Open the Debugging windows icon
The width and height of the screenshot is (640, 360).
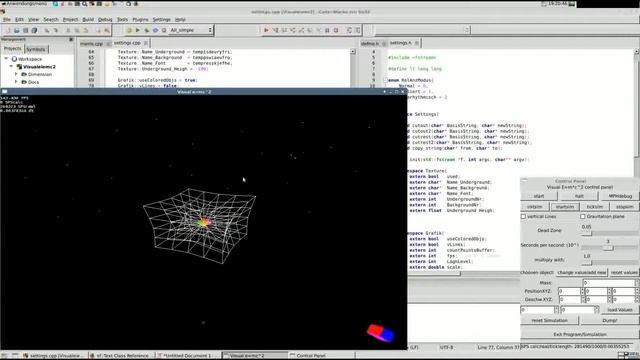coord(349,30)
